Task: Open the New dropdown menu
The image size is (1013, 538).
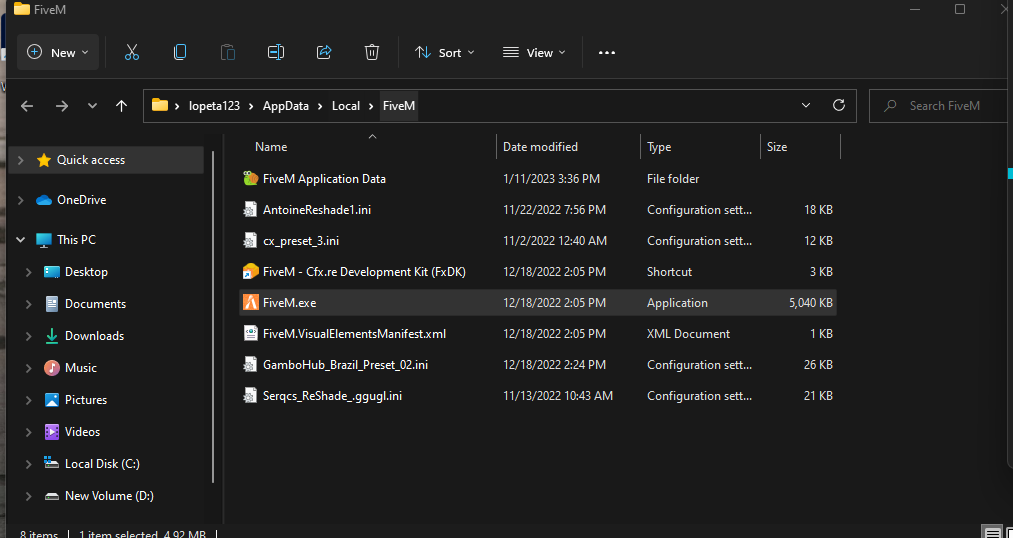Action: coord(57,52)
